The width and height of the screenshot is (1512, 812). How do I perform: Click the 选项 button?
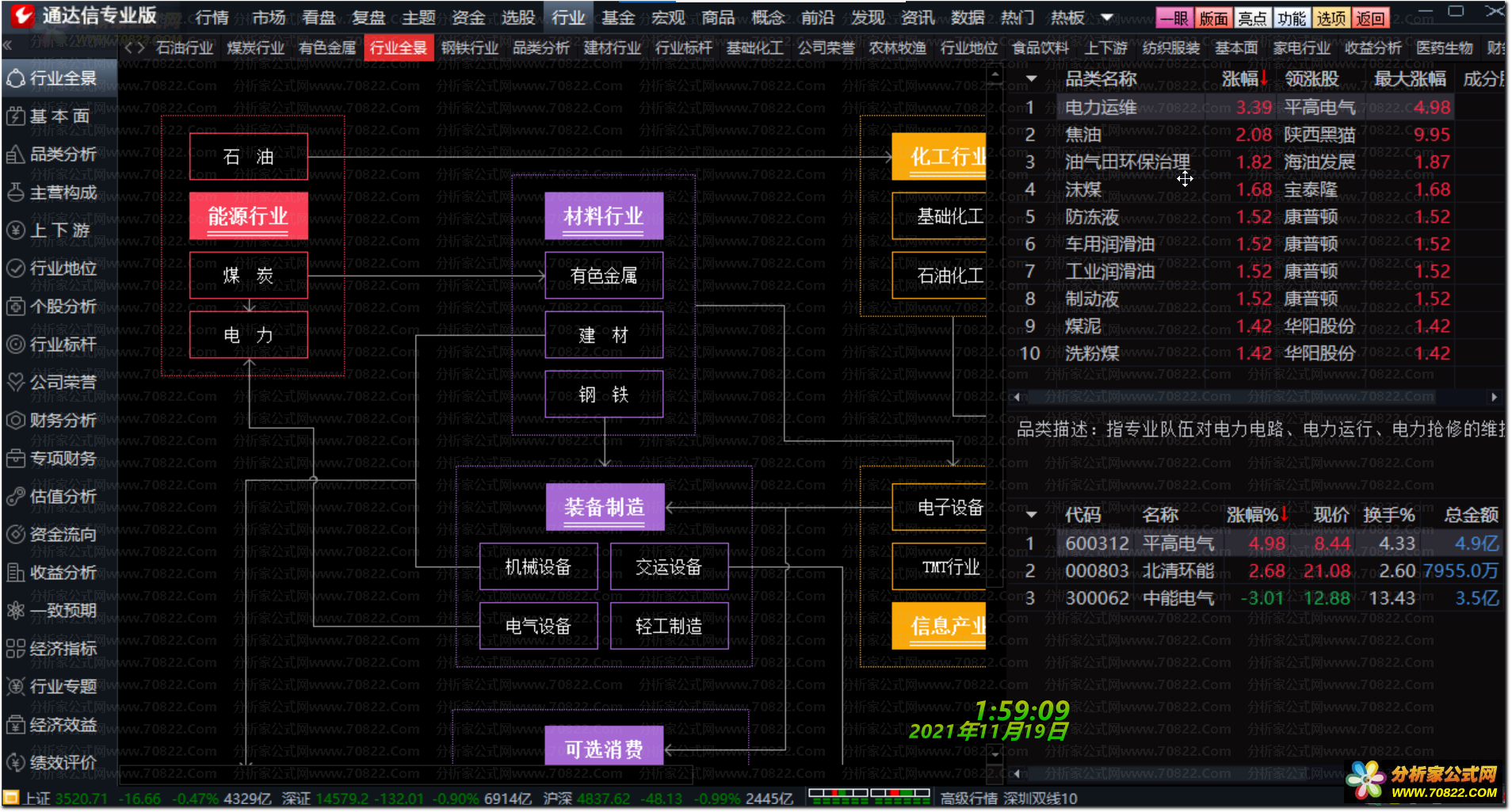click(1331, 18)
